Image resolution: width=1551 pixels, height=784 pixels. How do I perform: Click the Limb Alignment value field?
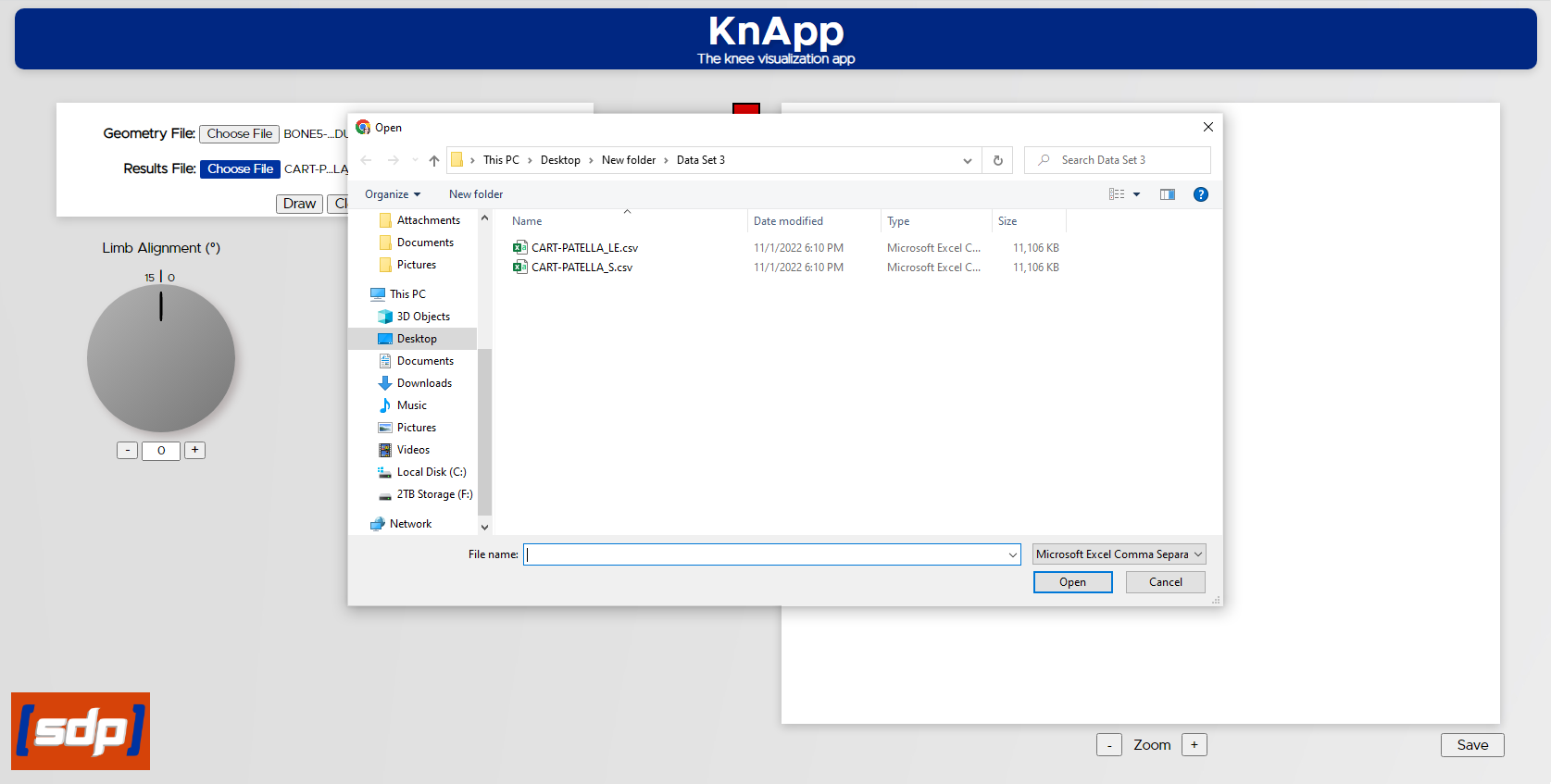coord(161,451)
